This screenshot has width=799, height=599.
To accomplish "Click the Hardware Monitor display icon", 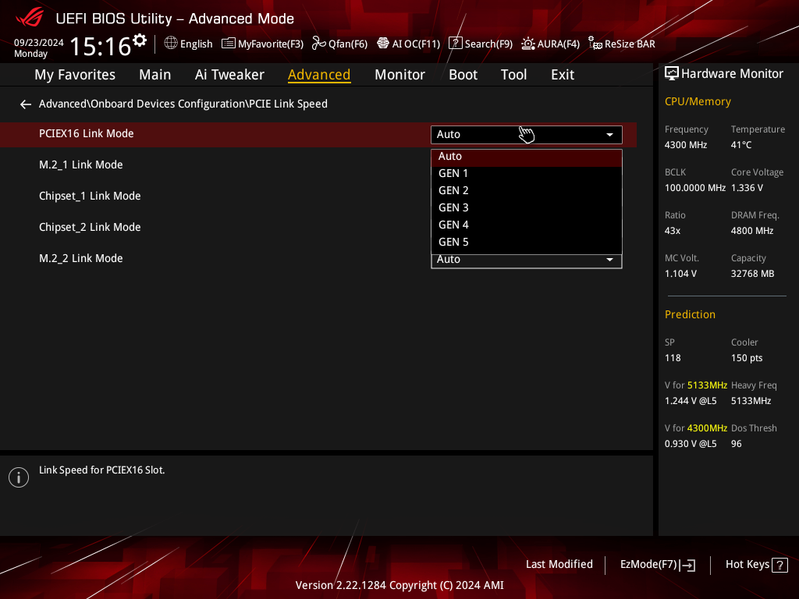I will click(x=672, y=74).
